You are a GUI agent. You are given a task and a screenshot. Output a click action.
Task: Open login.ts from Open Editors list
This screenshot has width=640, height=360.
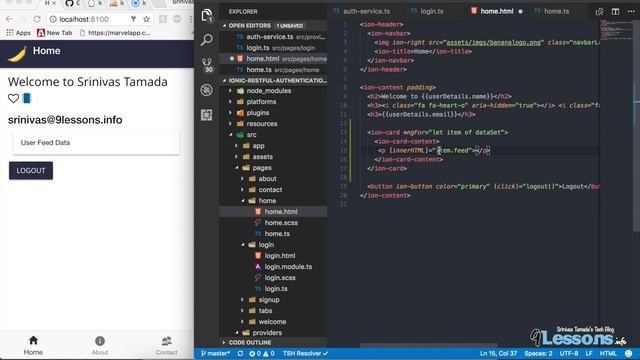coord(273,48)
